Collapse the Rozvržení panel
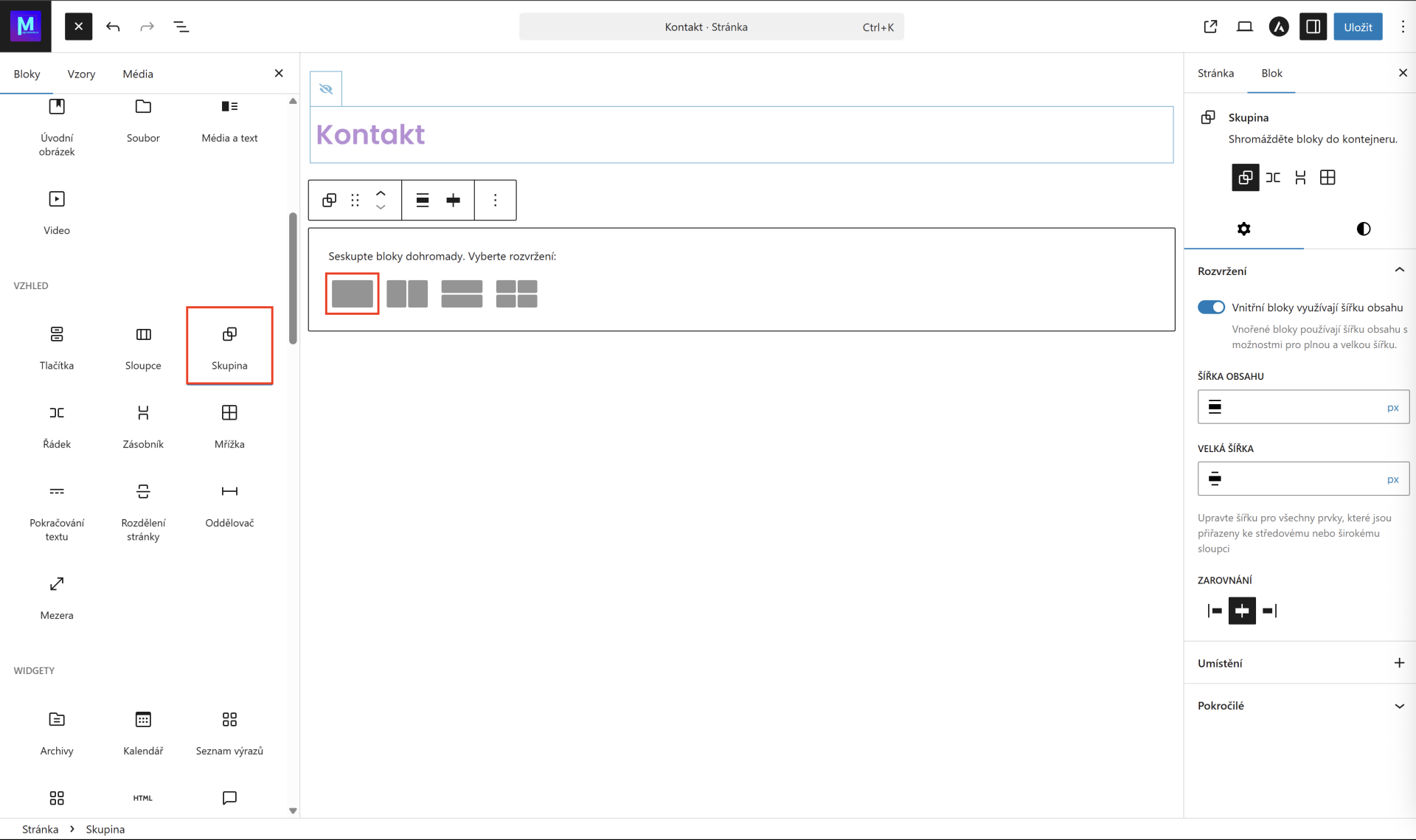 click(1399, 271)
